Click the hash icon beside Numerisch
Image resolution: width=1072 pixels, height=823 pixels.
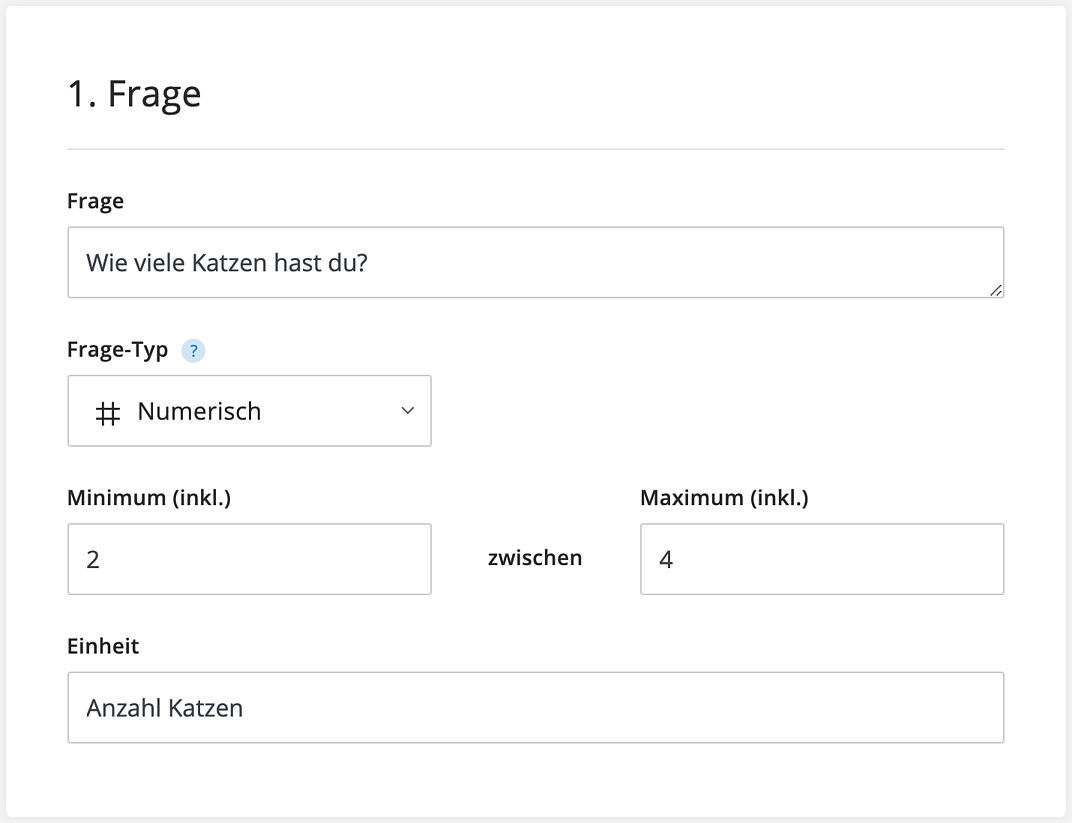point(107,413)
